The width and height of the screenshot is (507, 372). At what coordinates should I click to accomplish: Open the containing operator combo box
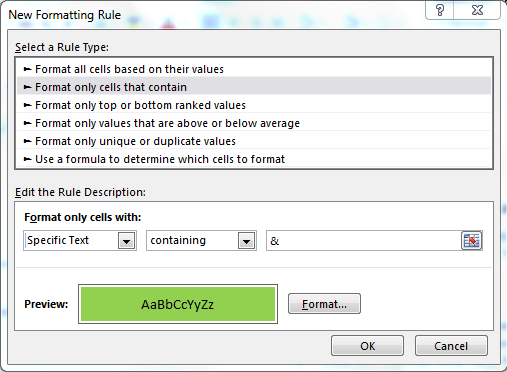(x=201, y=240)
